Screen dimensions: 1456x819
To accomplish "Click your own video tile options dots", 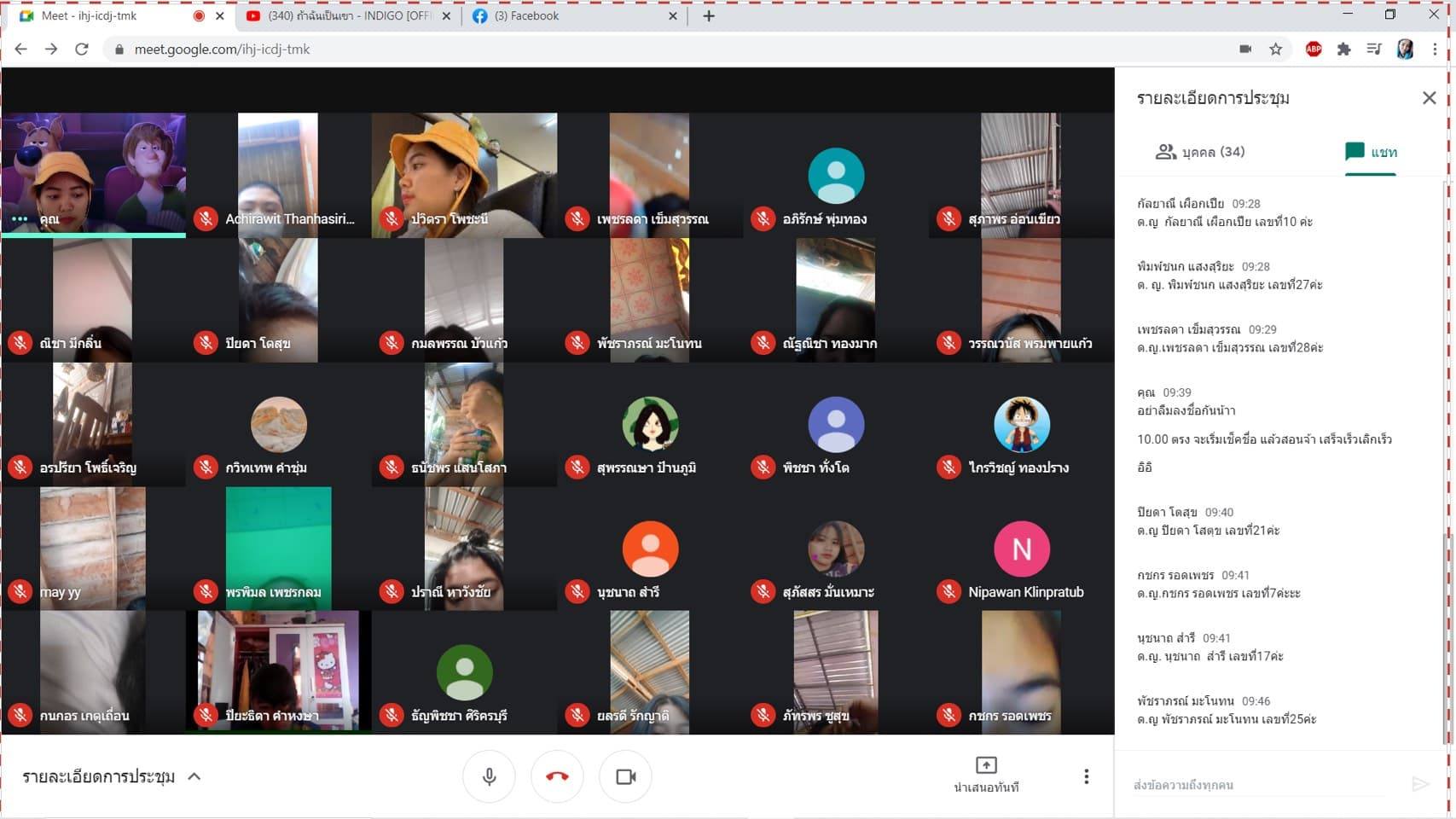I will 20,219.
